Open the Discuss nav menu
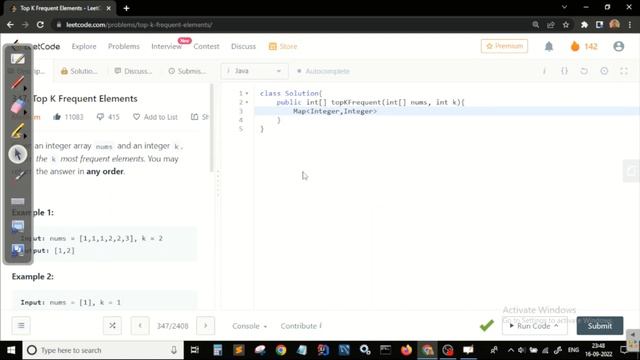Image resolution: width=640 pixels, height=360 pixels. click(243, 47)
